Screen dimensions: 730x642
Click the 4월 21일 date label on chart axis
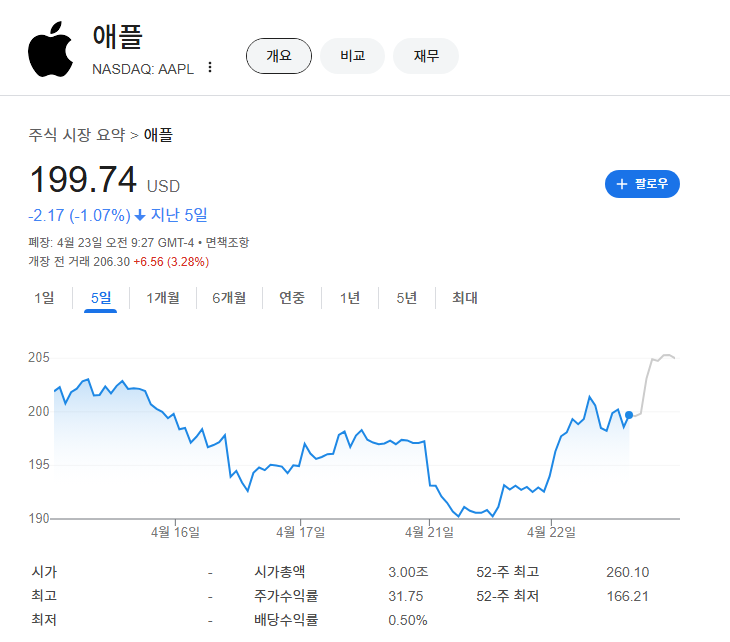(x=429, y=532)
